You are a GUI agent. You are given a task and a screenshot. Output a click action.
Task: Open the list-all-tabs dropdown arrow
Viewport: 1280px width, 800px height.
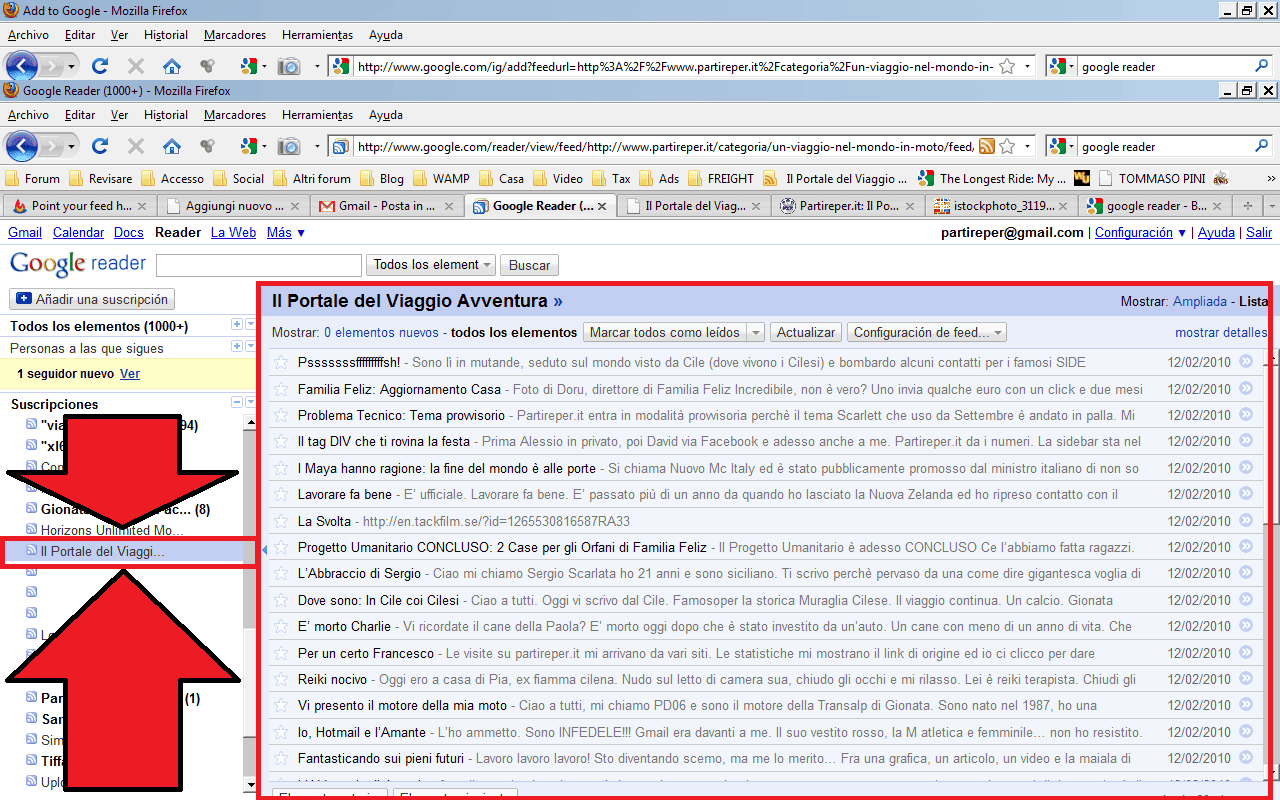[x=1271, y=206]
